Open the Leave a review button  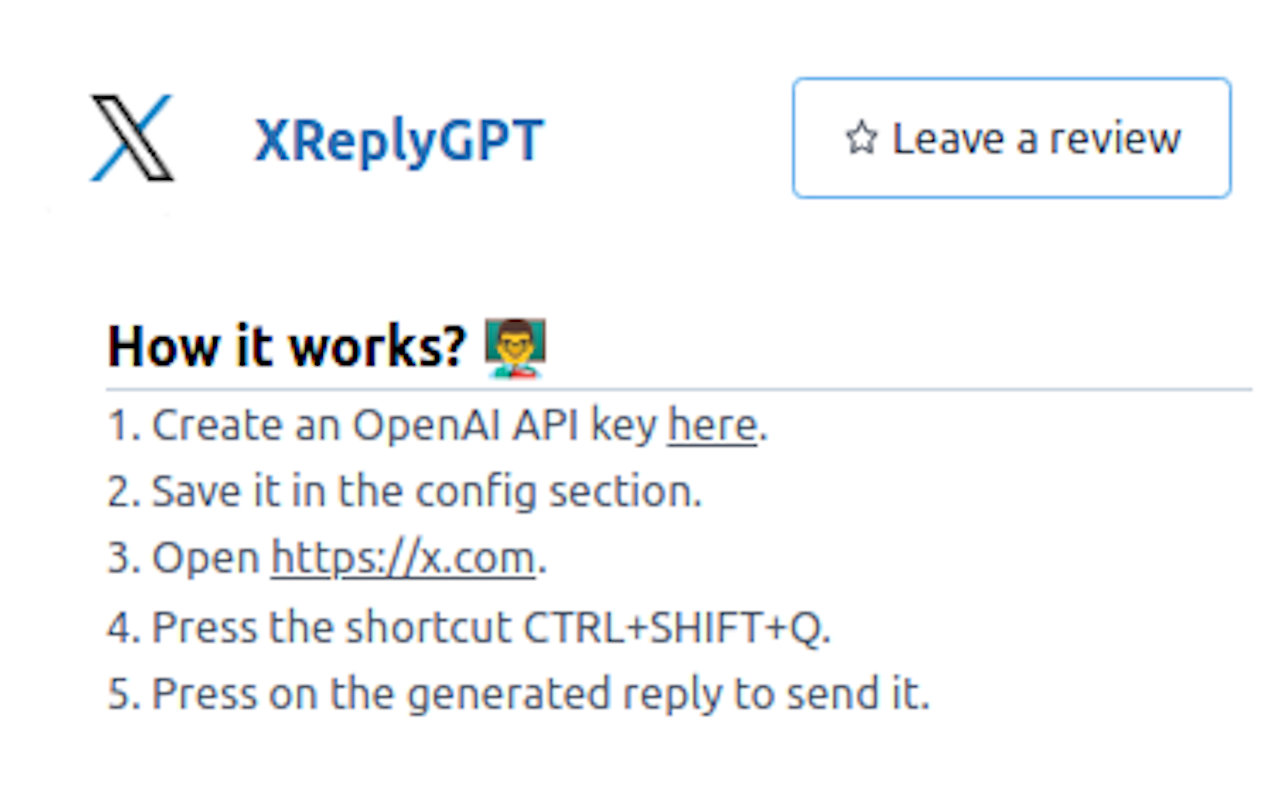(1010, 139)
